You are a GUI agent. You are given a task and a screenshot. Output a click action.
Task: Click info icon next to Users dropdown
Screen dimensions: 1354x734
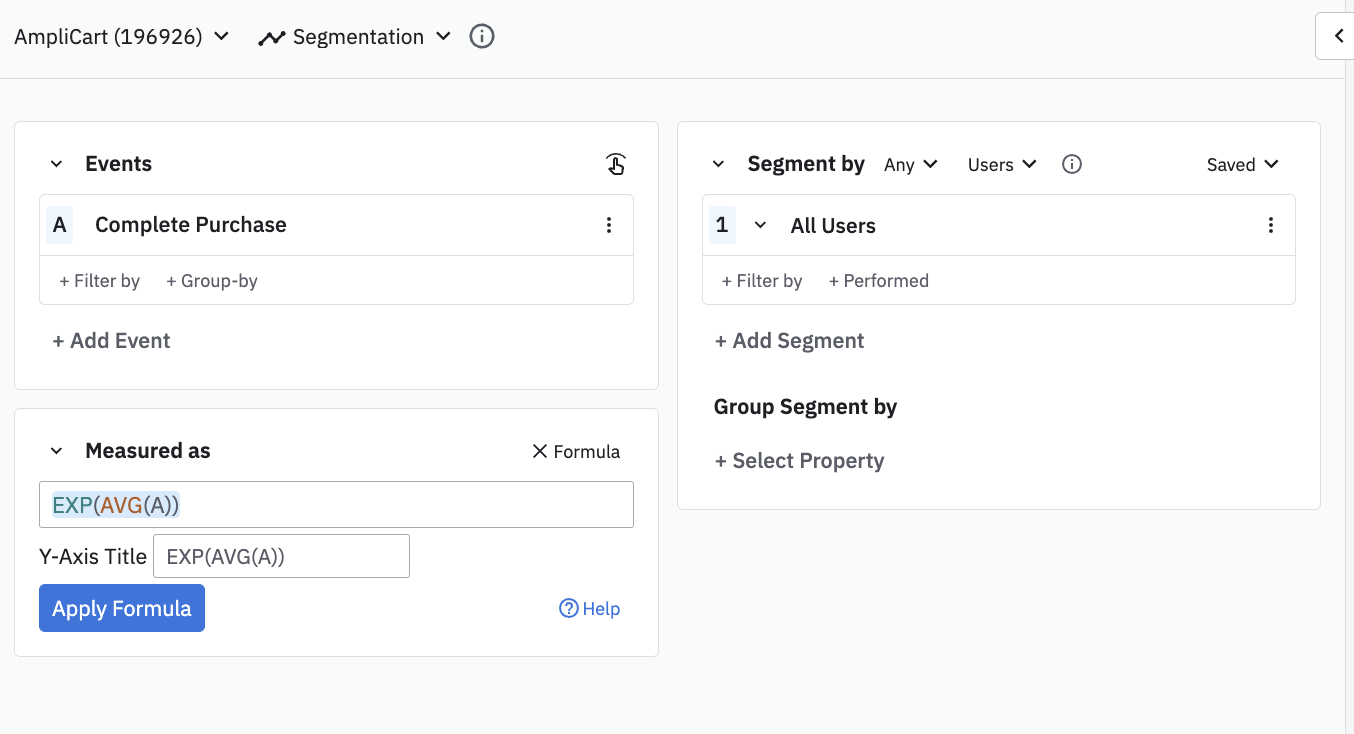pos(1072,164)
